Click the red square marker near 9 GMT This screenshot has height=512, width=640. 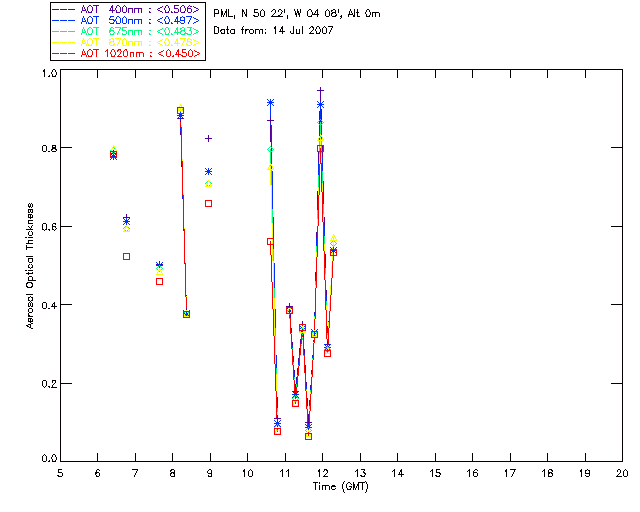pos(209,204)
